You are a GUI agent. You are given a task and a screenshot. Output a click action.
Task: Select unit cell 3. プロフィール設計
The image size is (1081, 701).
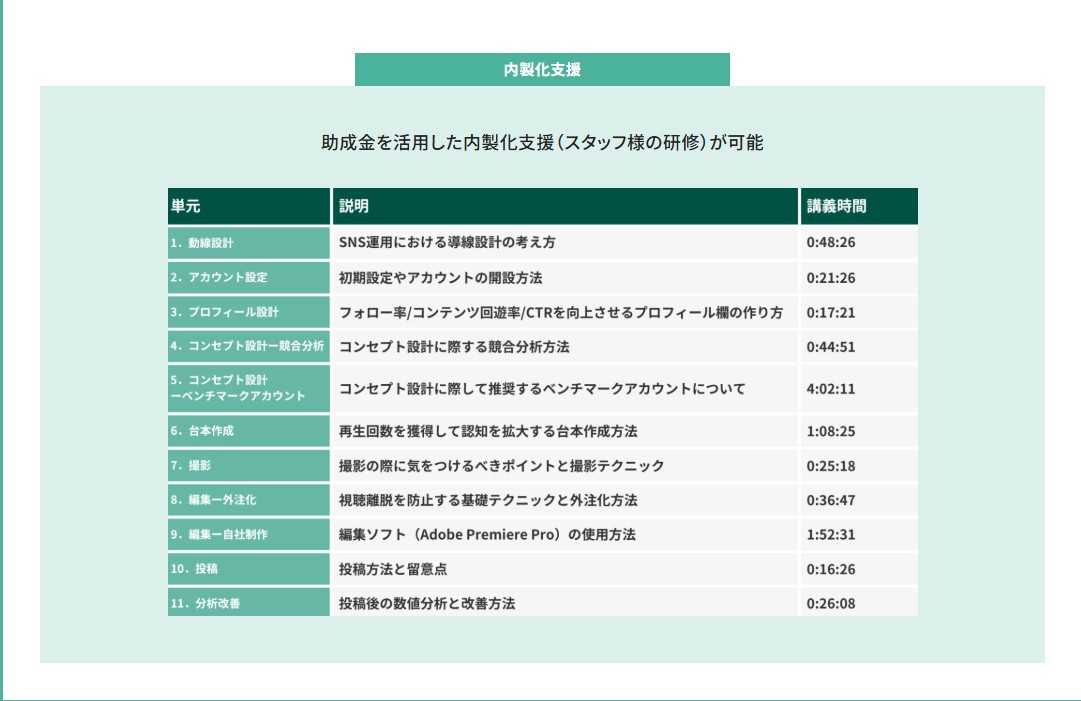[249, 312]
